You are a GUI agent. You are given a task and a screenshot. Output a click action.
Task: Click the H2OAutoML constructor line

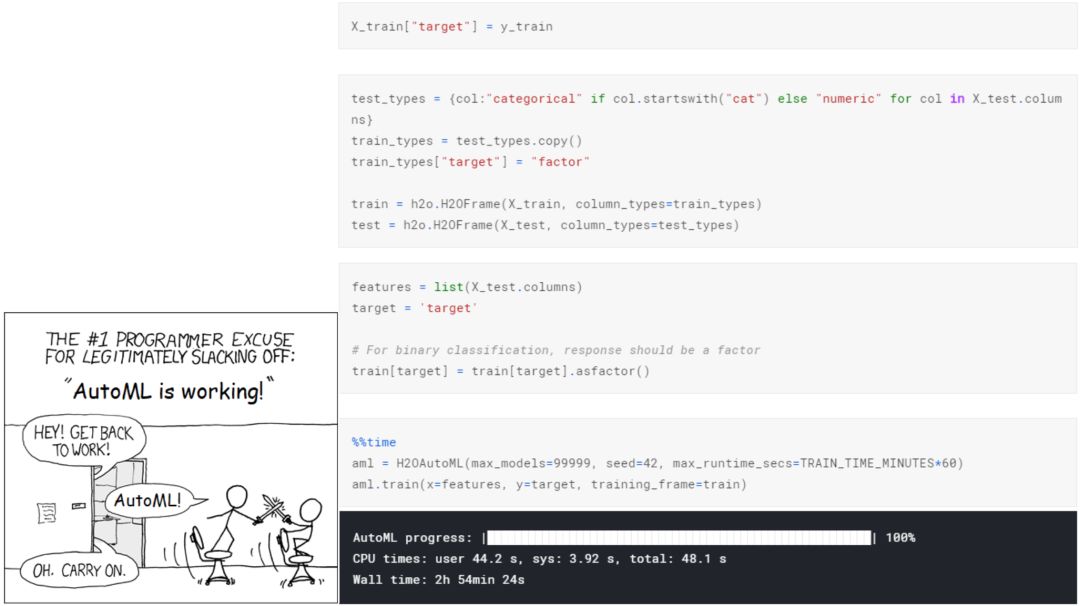click(657, 463)
